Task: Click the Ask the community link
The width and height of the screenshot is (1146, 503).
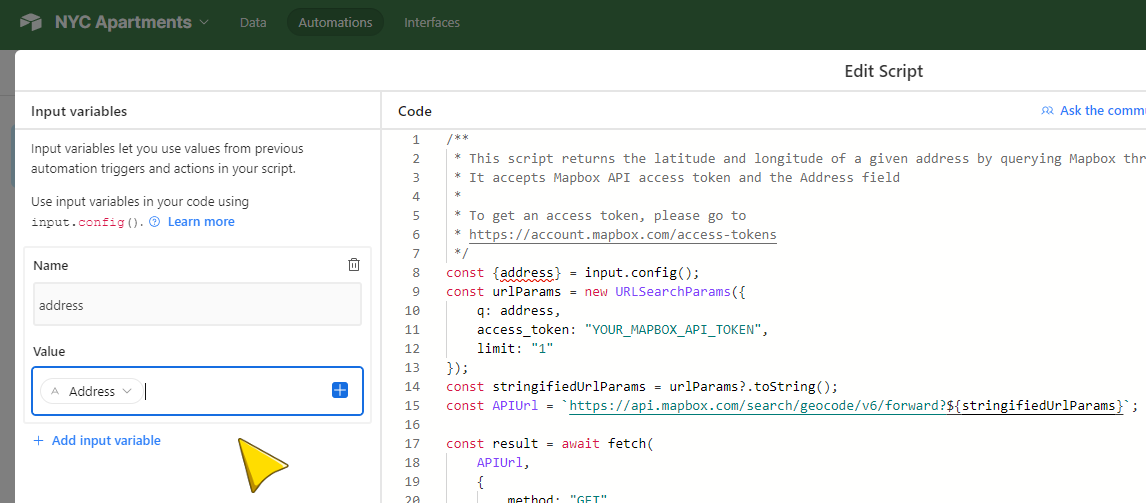Action: pyautogui.click(x=1102, y=110)
